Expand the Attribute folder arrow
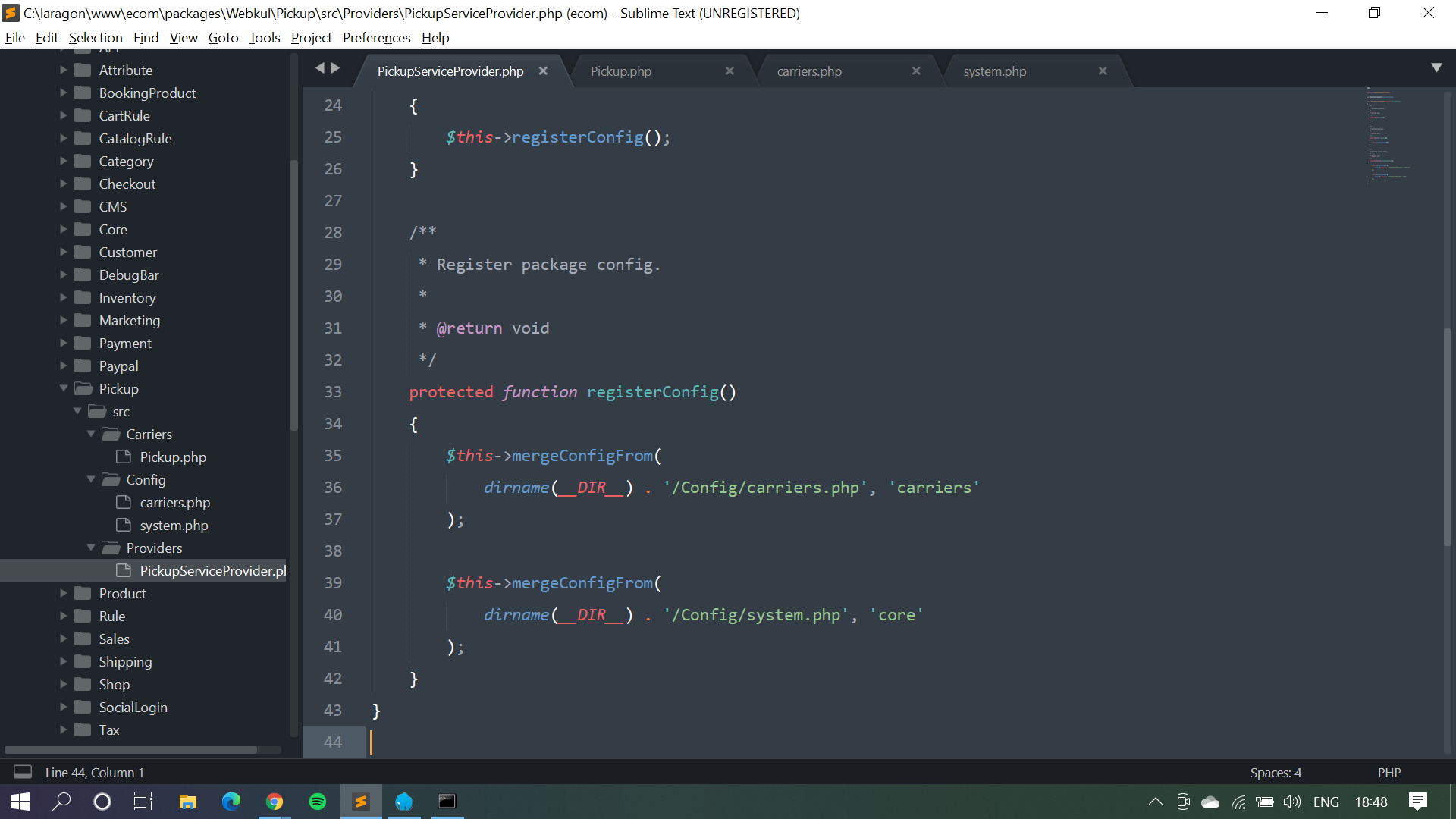This screenshot has height=819, width=1456. 64,70
